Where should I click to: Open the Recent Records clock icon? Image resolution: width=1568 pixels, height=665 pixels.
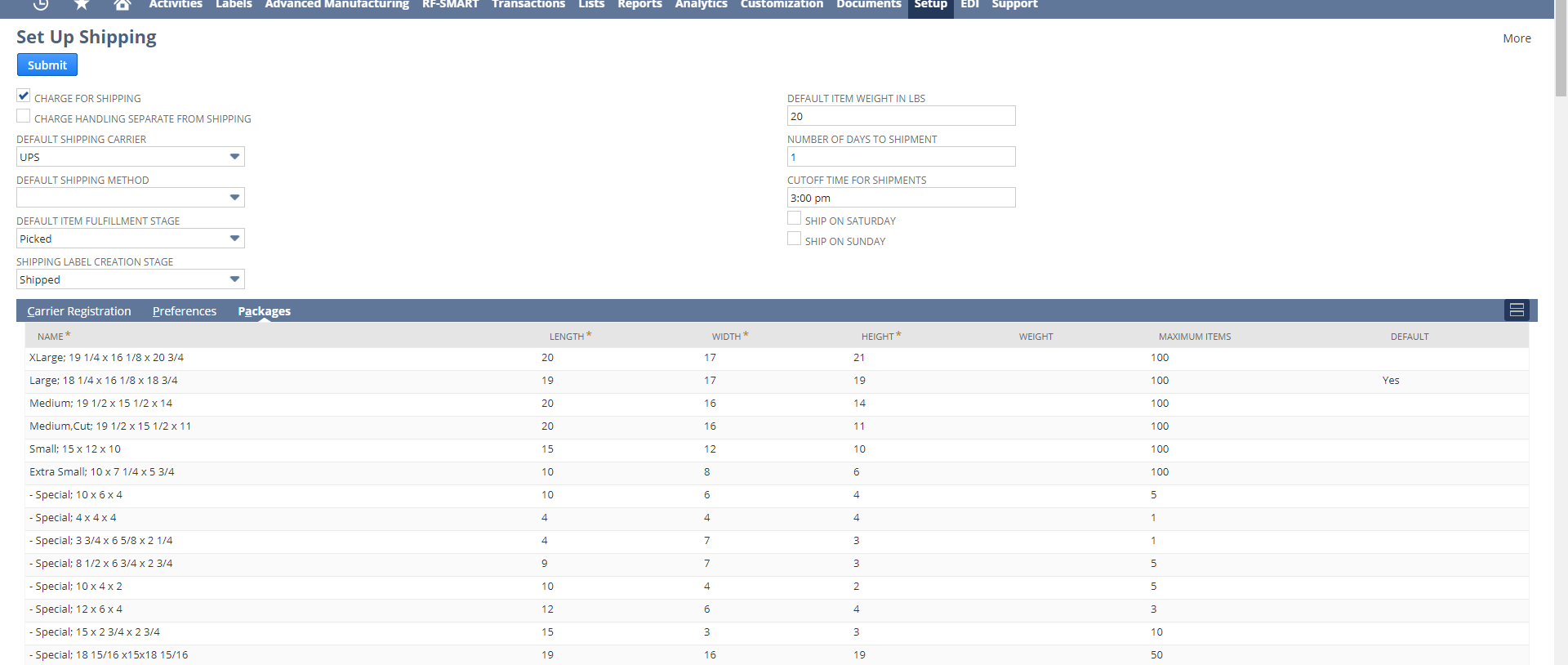[41, 4]
